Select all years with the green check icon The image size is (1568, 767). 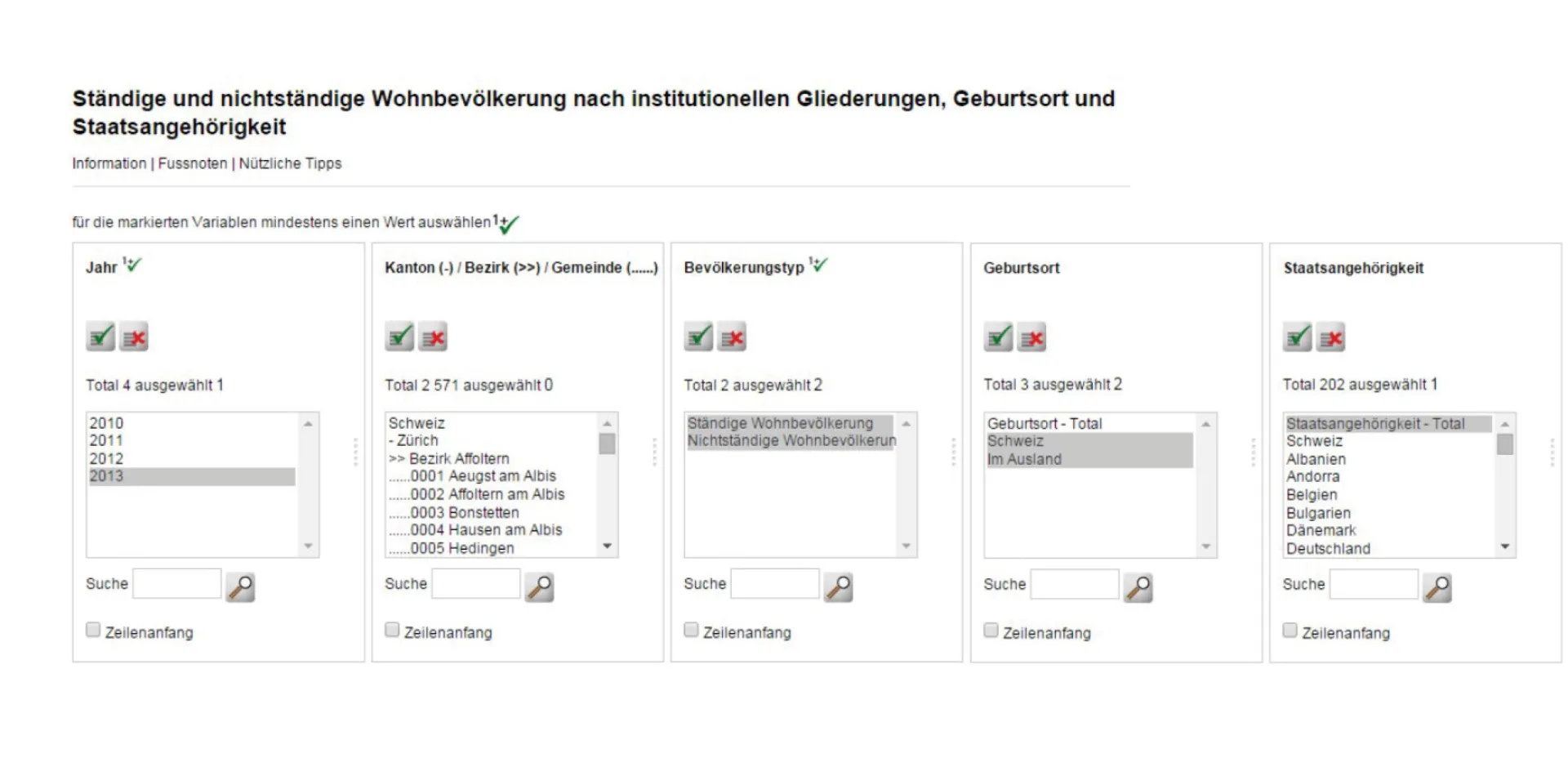(x=99, y=336)
